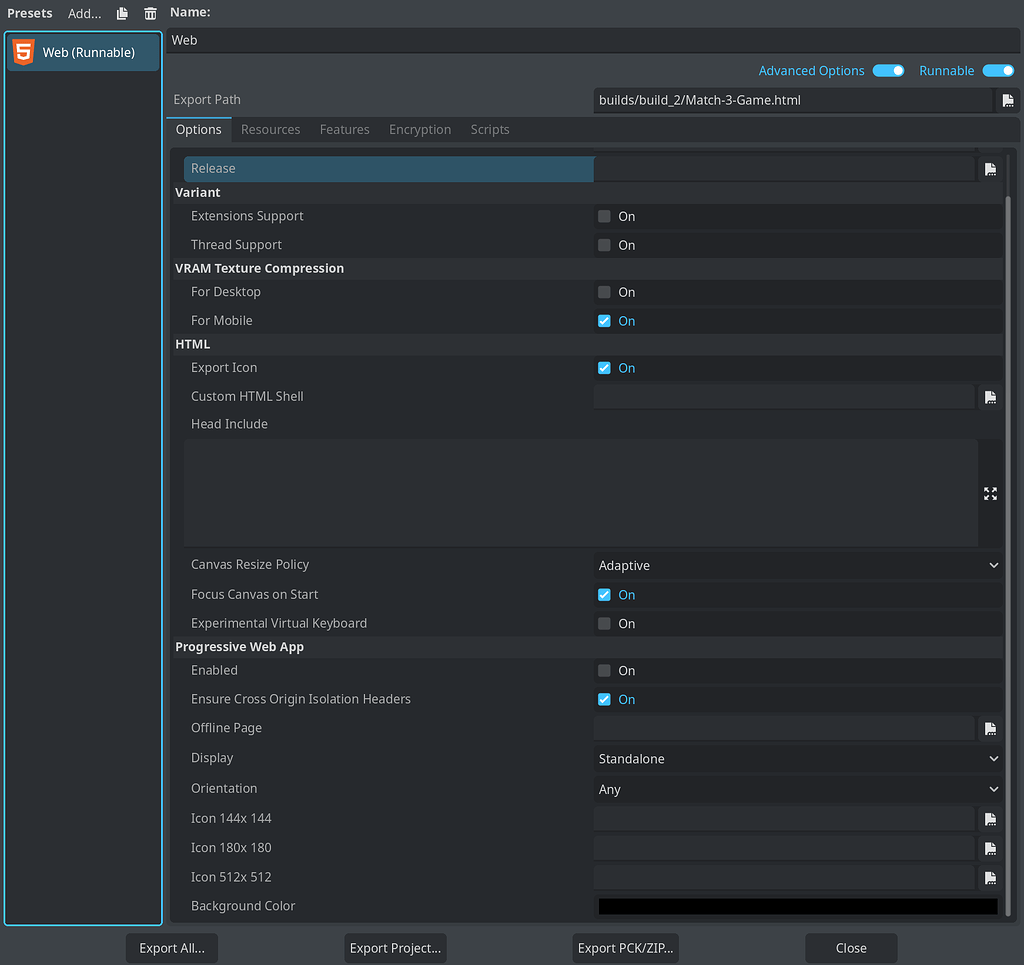Enable Thread Support
This screenshot has width=1024, height=965.
pos(603,245)
